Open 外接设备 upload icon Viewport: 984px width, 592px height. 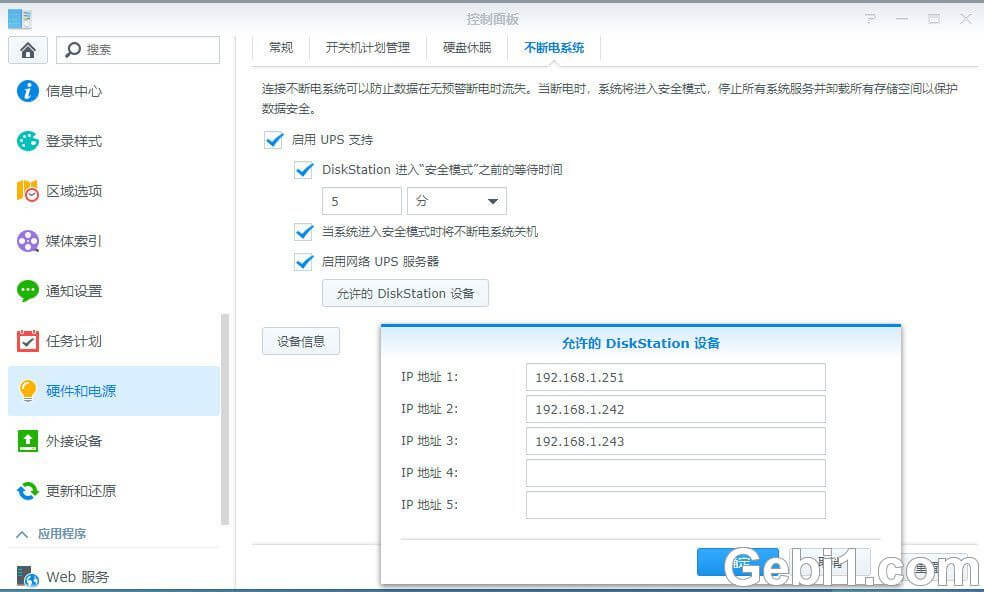coord(28,441)
